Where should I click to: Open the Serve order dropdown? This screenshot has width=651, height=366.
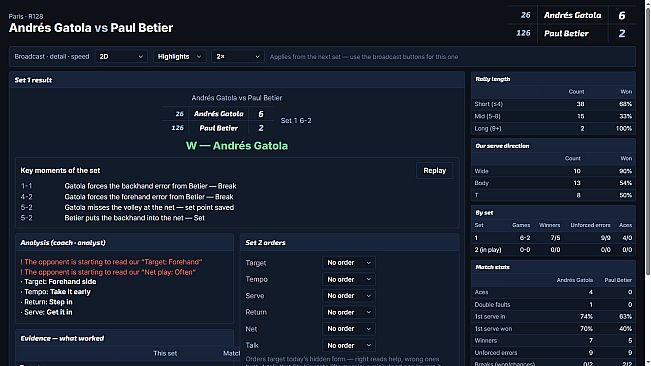349,296
